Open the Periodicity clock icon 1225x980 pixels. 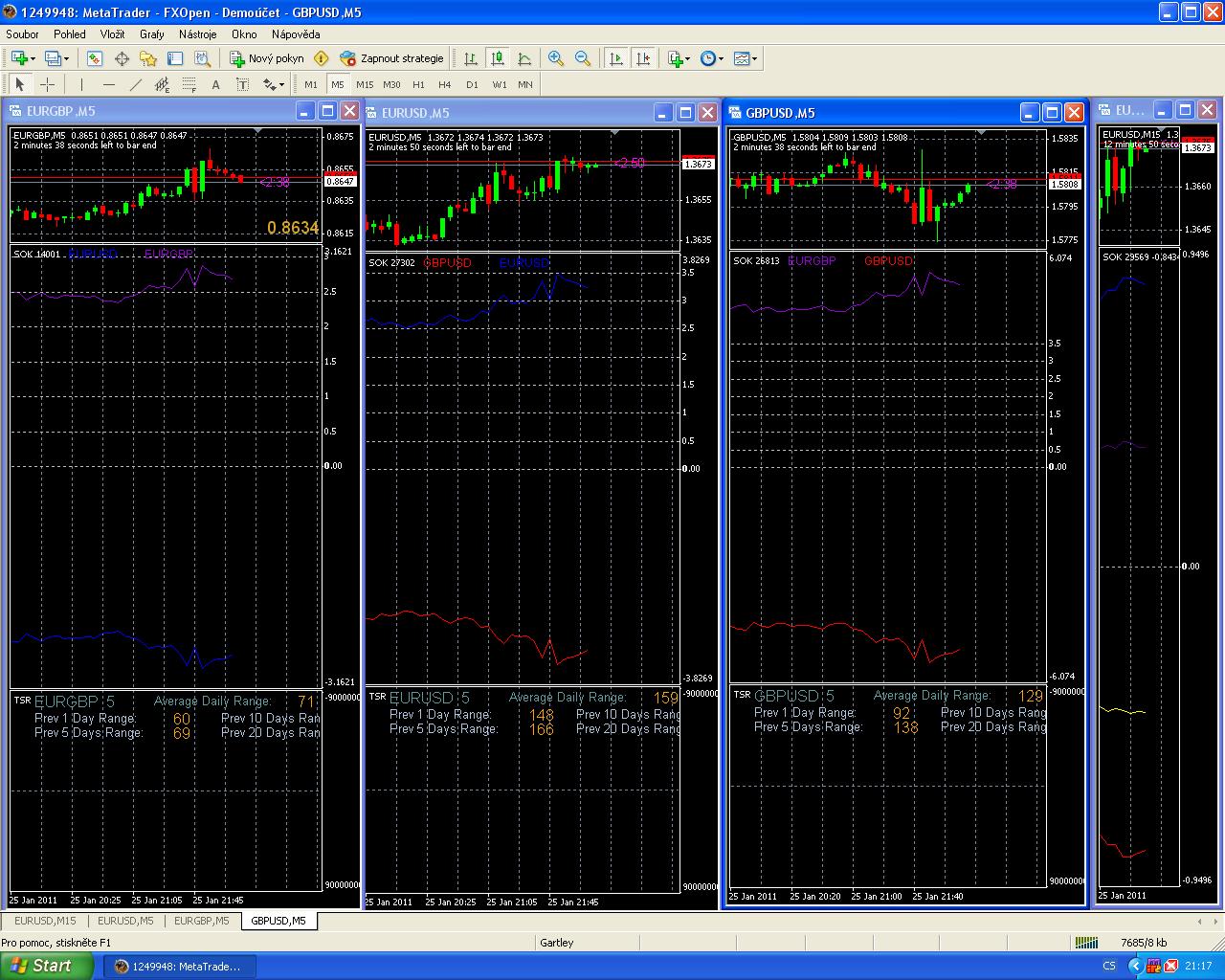pos(707,58)
